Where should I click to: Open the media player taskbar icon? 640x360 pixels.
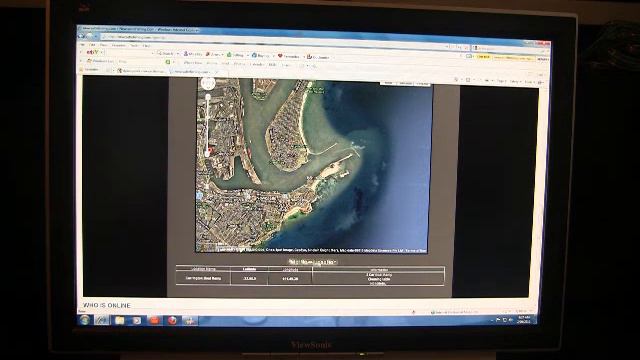136,320
